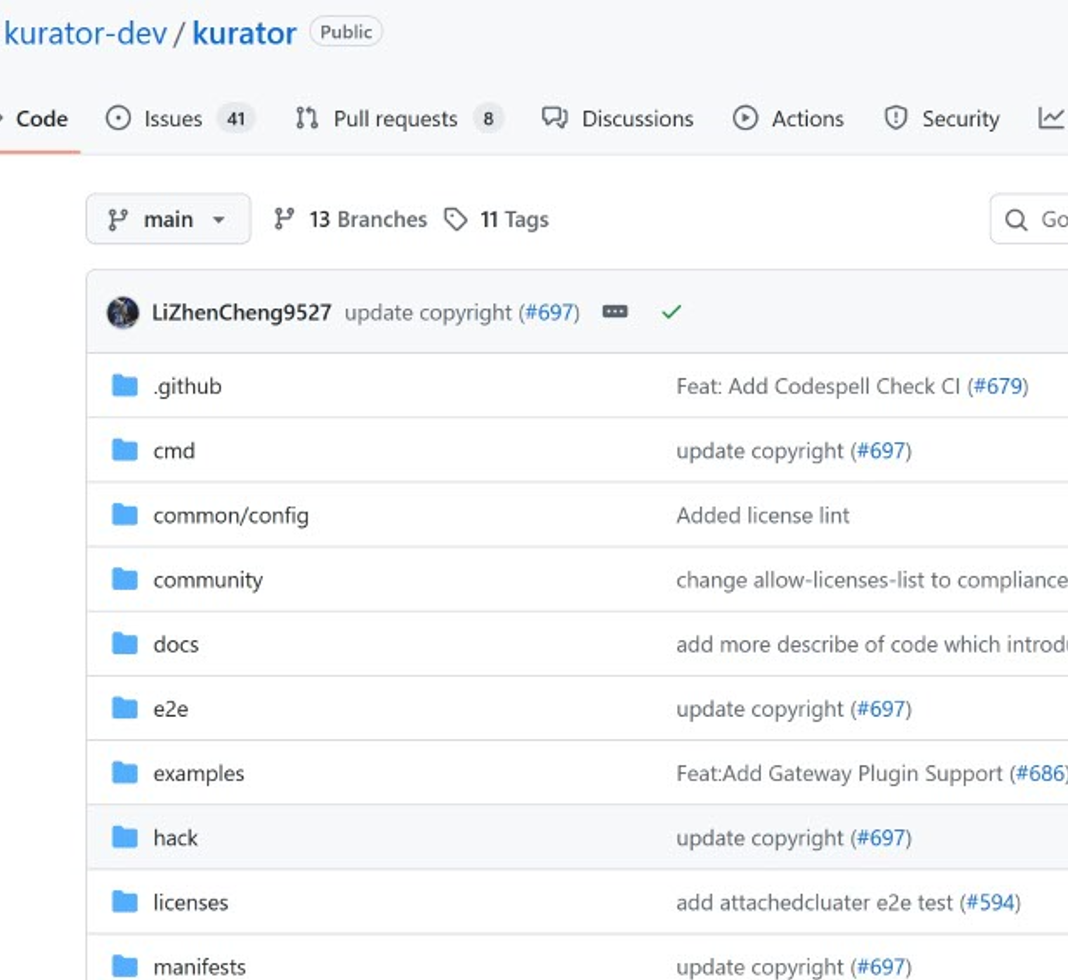Open the cmd folder
This screenshot has height=980, width=1068.
[174, 451]
